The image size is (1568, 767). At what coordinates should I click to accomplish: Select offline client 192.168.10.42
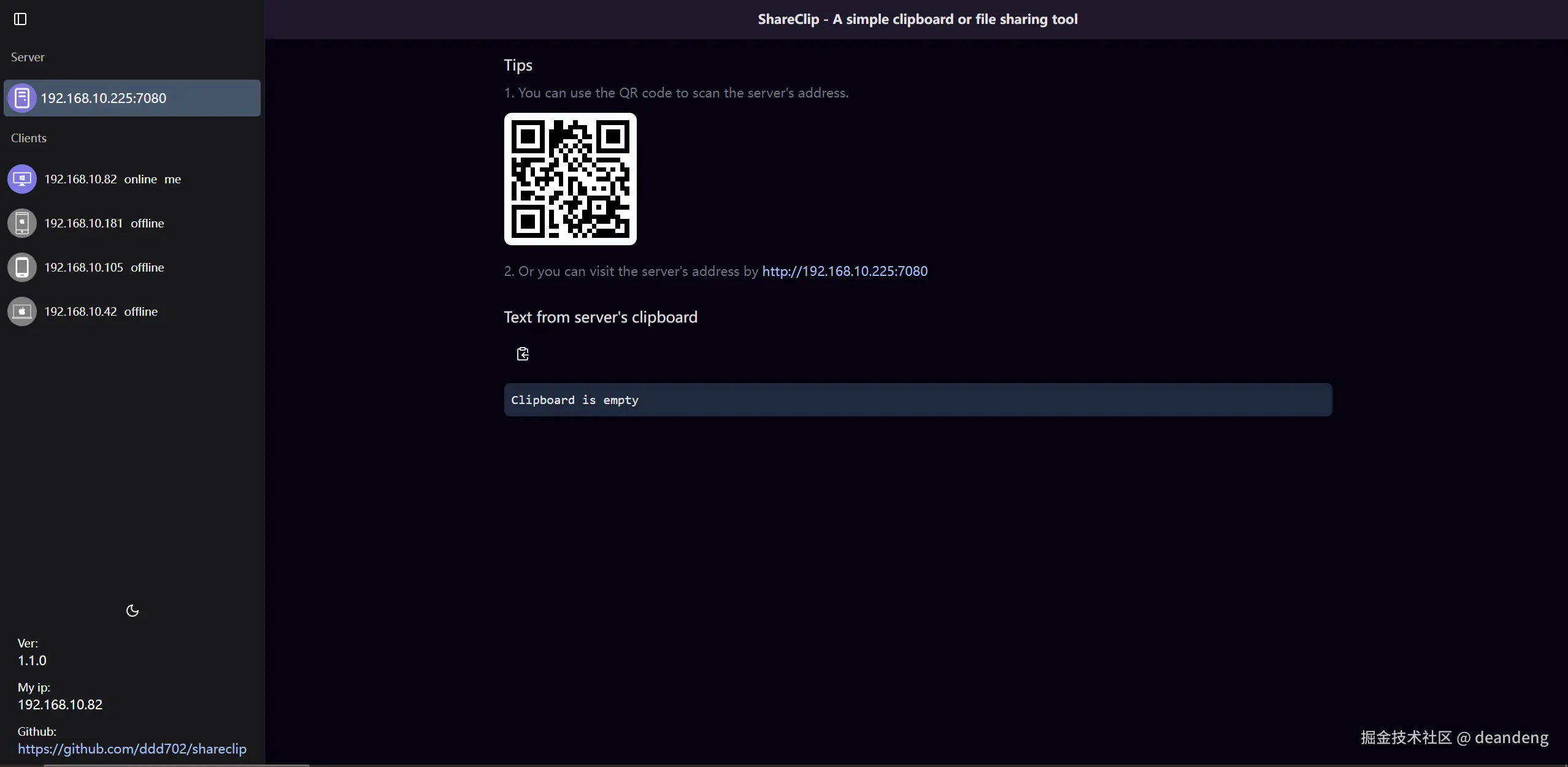(101, 311)
